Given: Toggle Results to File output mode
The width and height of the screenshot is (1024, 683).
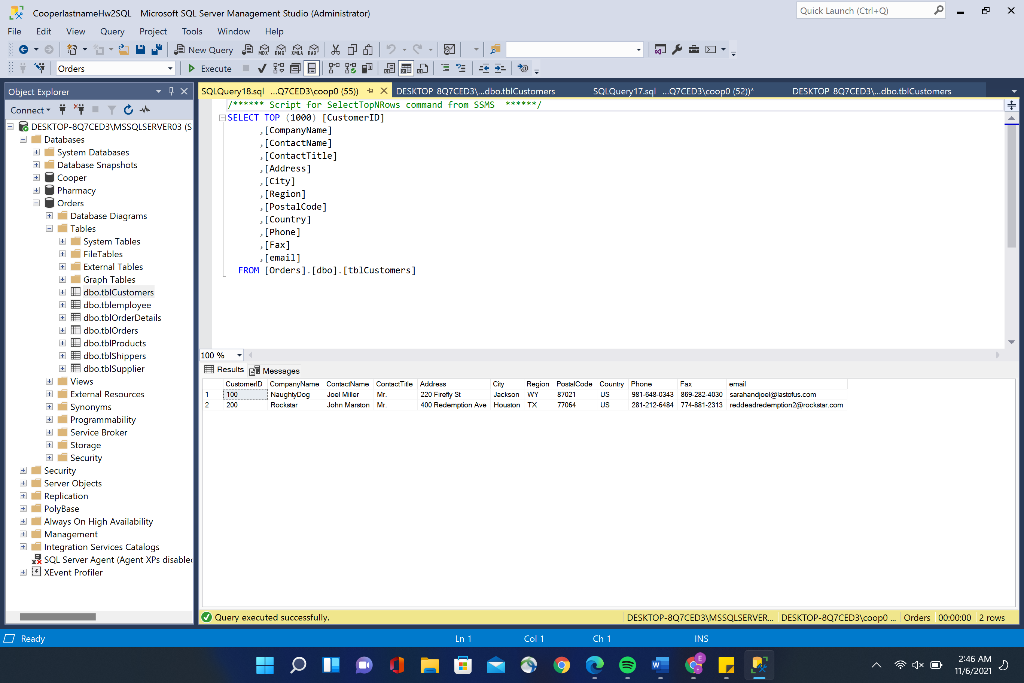Looking at the screenshot, I should click(423, 69).
